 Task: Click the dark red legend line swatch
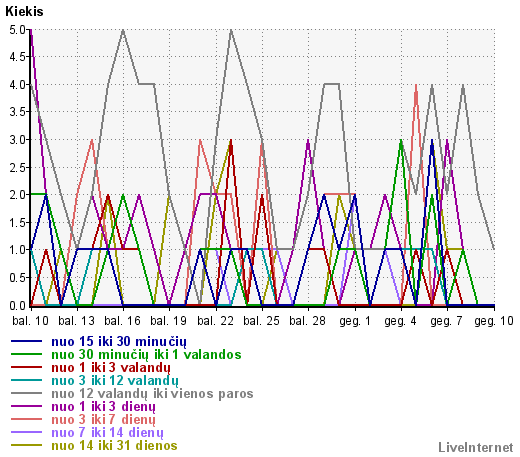(x=26, y=367)
